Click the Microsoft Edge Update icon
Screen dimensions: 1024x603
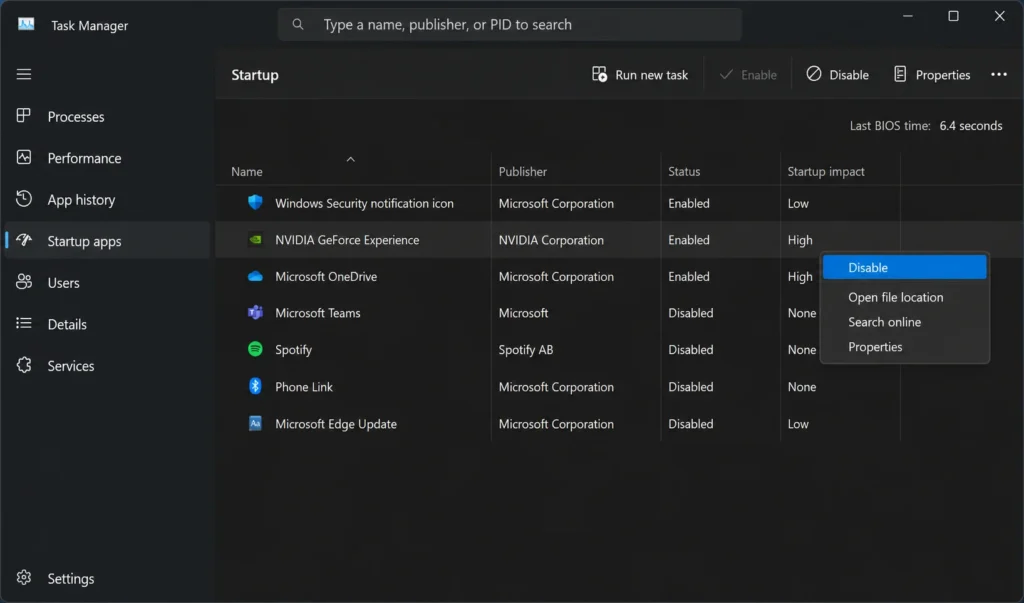click(255, 423)
